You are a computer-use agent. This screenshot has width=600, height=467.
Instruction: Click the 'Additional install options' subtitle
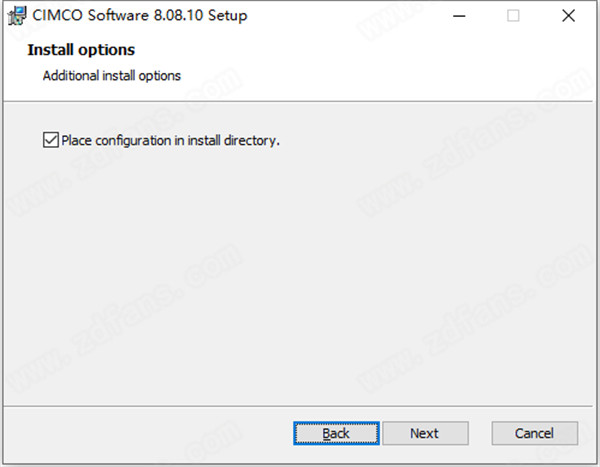pyautogui.click(x=112, y=76)
